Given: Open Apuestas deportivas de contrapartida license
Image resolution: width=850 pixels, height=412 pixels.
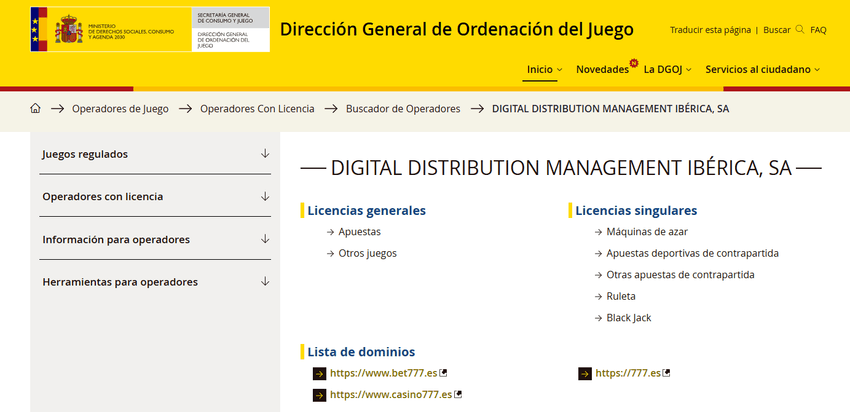Looking at the screenshot, I should 692,253.
